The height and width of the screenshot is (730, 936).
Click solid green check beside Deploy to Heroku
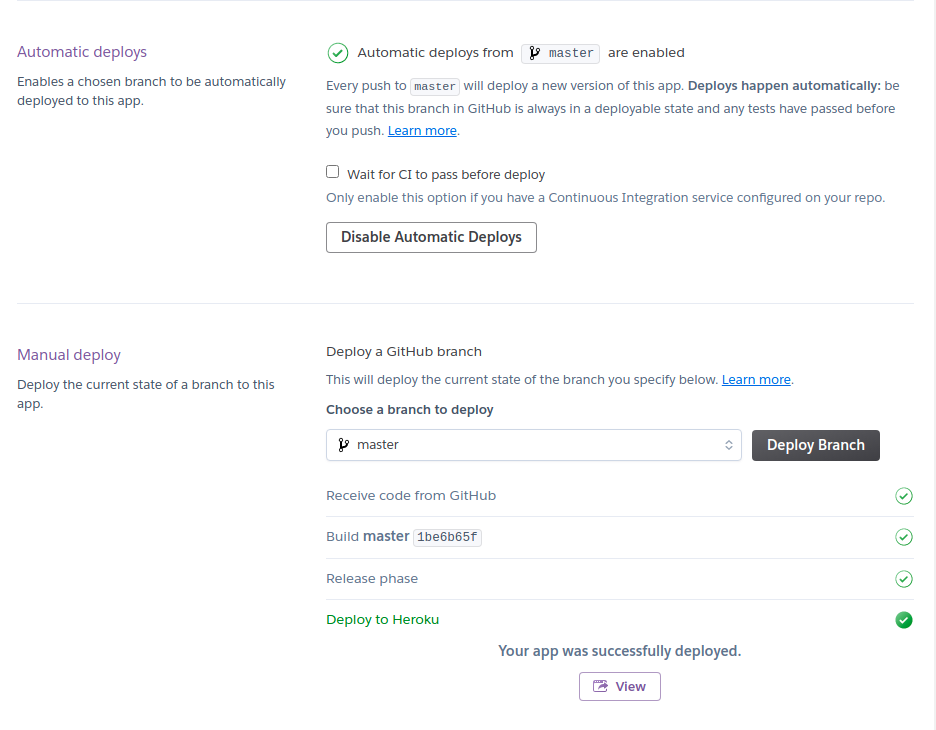coord(903,620)
